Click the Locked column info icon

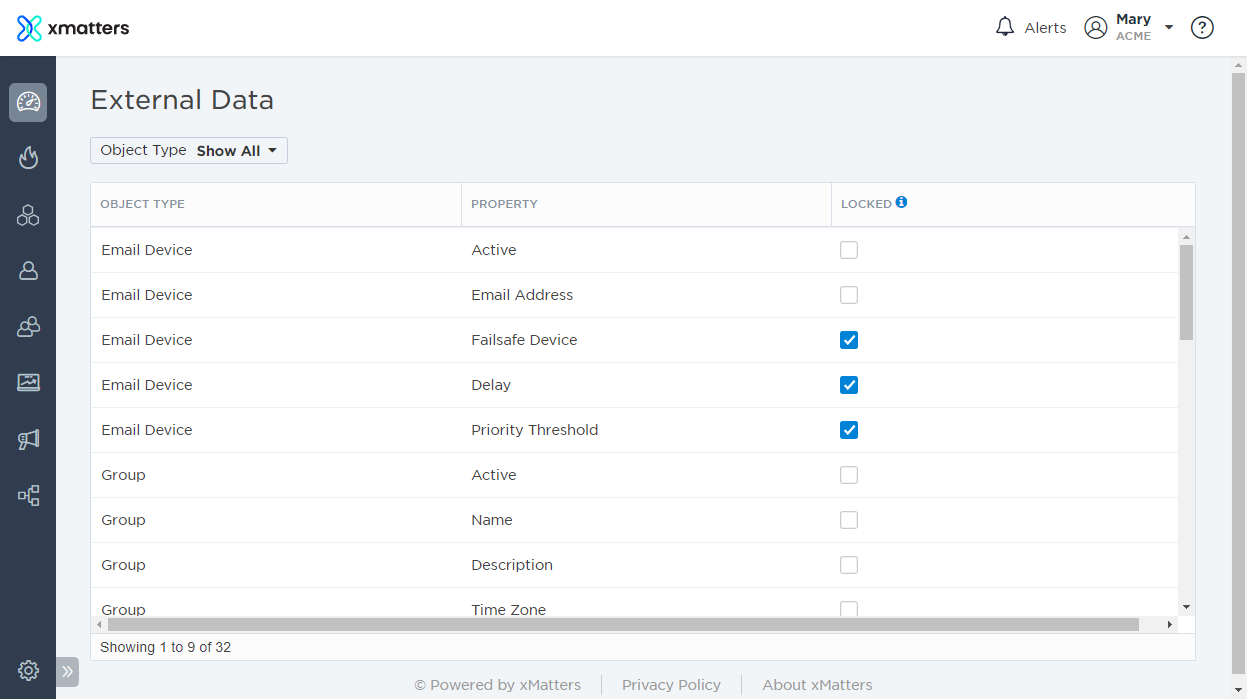coord(901,202)
